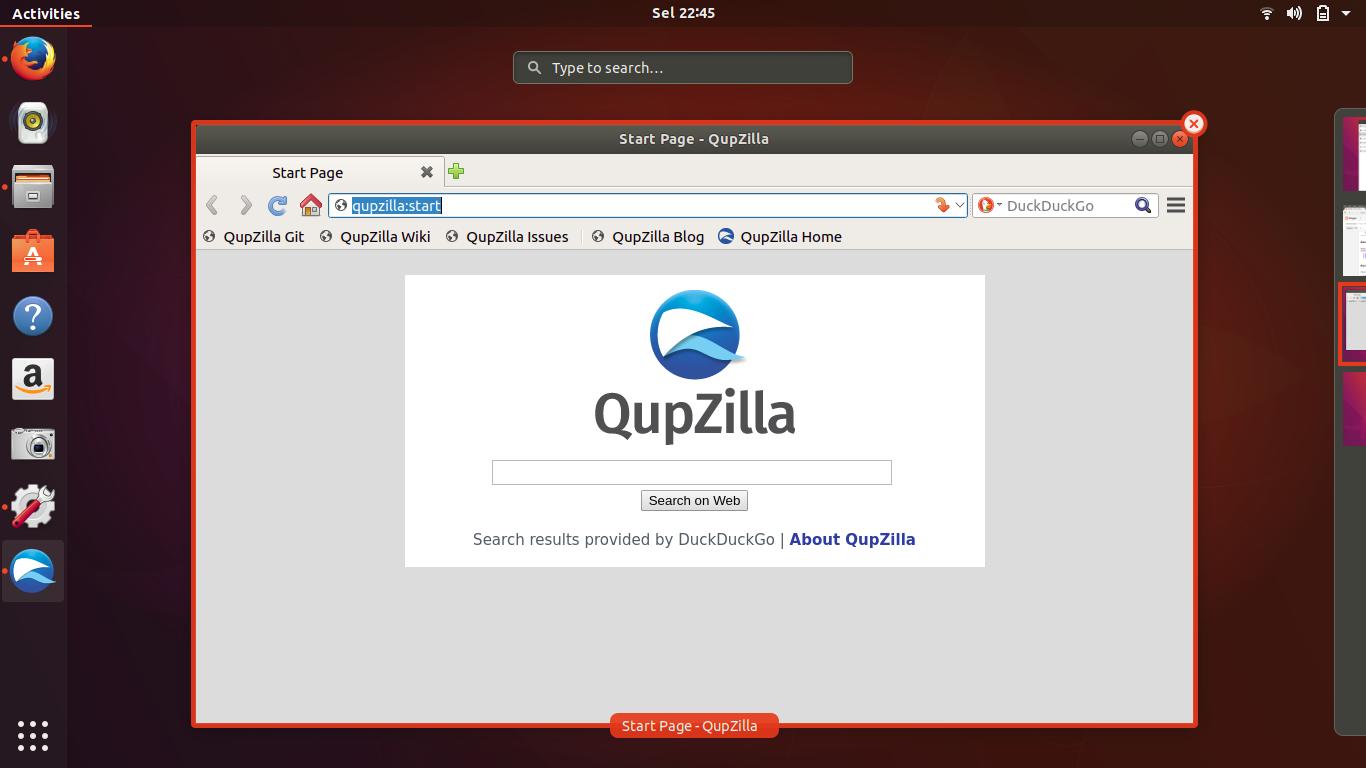This screenshot has height=768, width=1366.
Task: Expand the system menu arrow in top bar
Action: (1346, 13)
